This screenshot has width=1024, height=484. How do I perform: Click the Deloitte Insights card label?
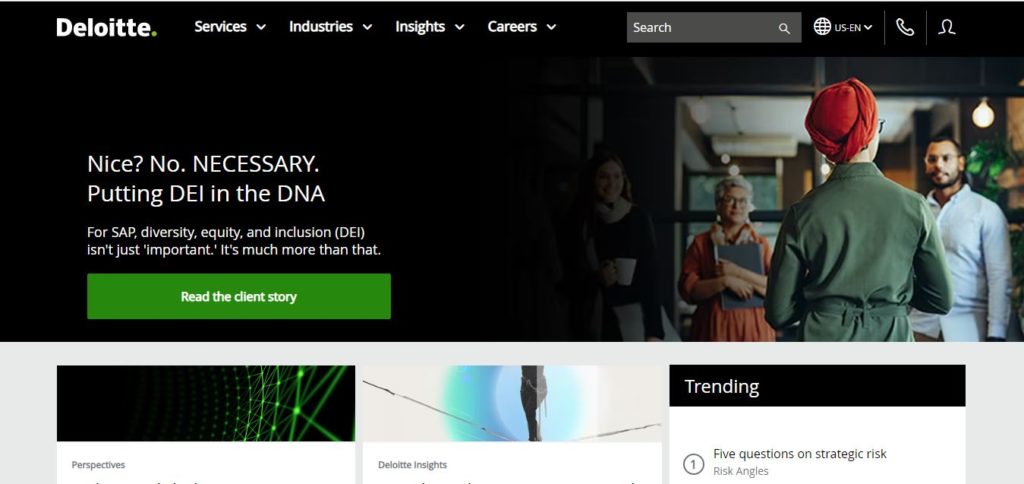(x=412, y=465)
